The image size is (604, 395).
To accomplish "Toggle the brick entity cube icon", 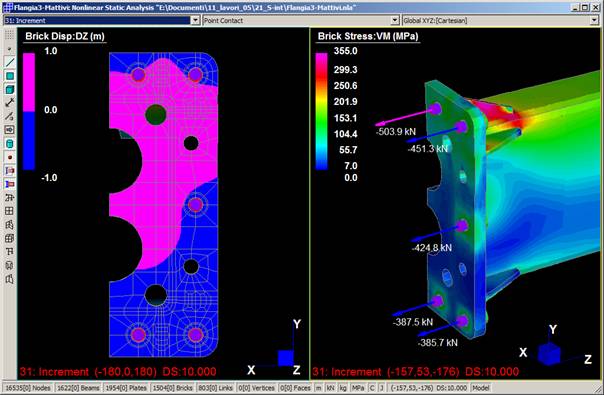I will coord(10,89).
